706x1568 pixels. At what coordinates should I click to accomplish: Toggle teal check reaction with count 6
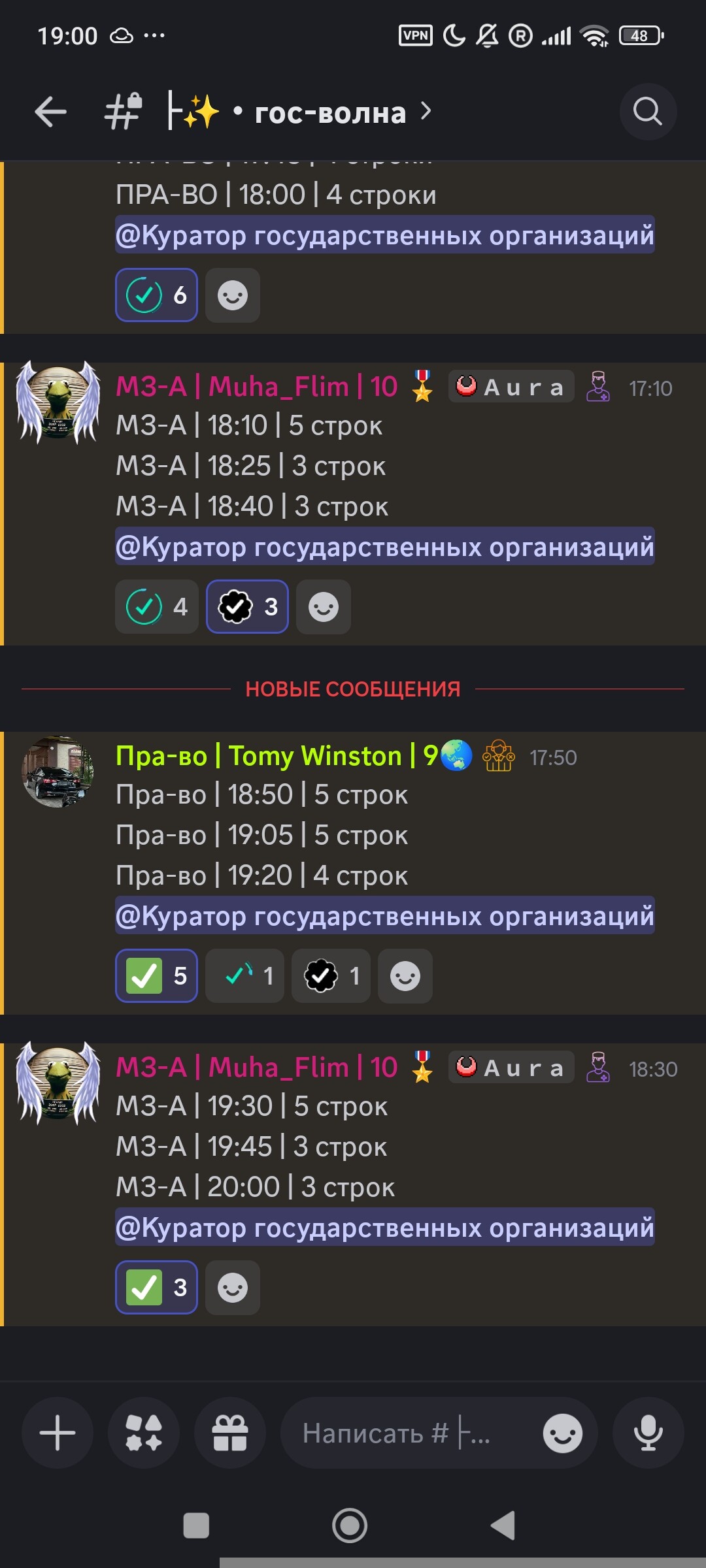[x=157, y=295]
